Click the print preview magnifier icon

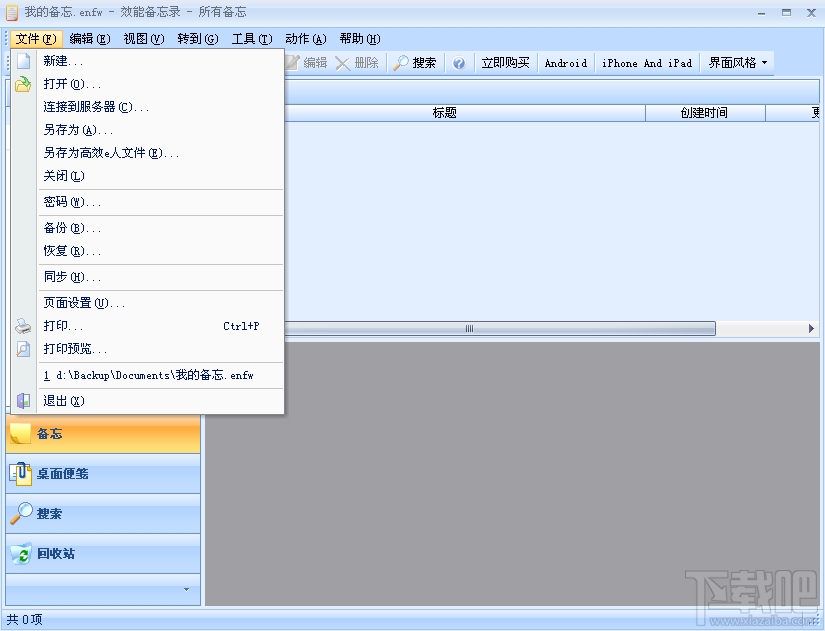[22, 348]
